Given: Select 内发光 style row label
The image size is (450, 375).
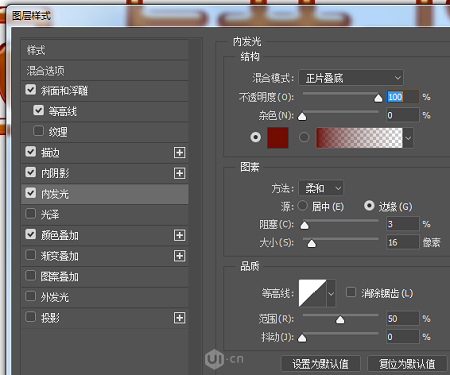Looking at the screenshot, I should pyautogui.click(x=55, y=194).
